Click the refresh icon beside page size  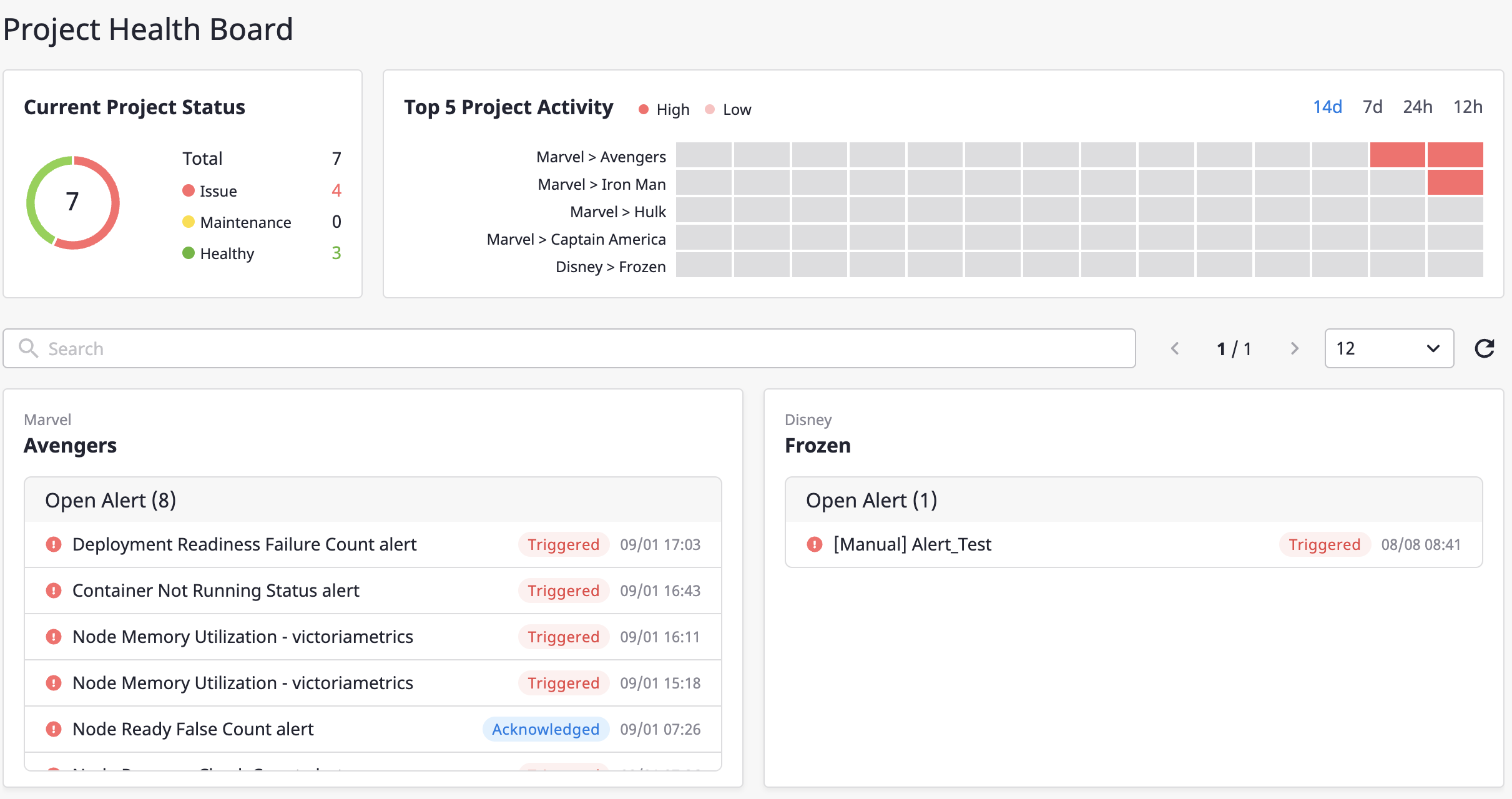[1485, 348]
